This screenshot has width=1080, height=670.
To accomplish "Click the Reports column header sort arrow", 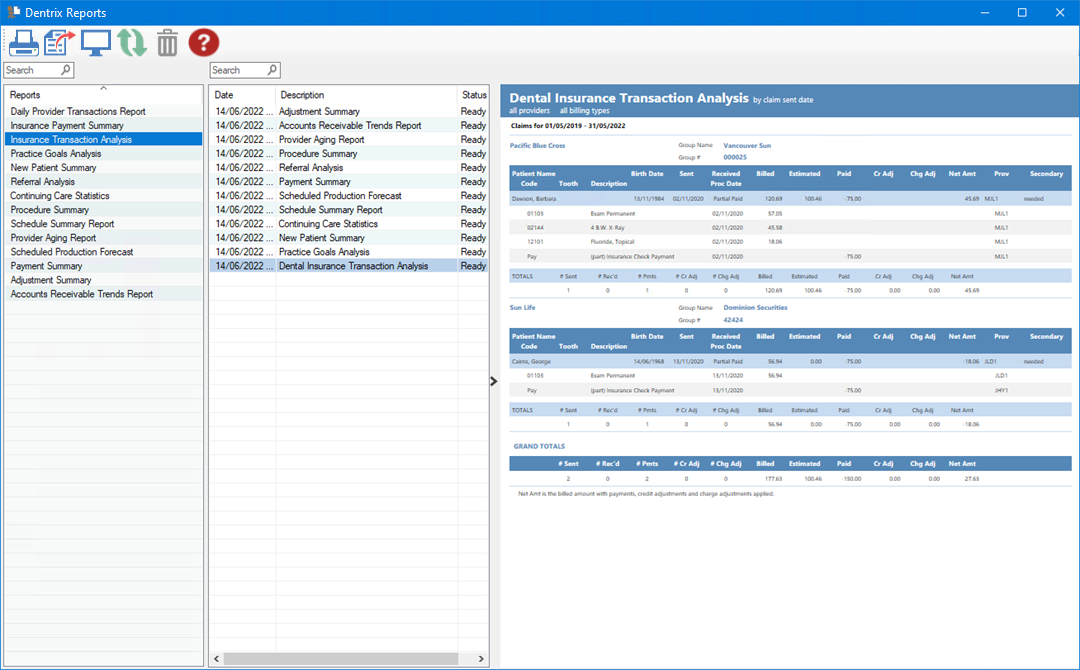I will coord(103,89).
